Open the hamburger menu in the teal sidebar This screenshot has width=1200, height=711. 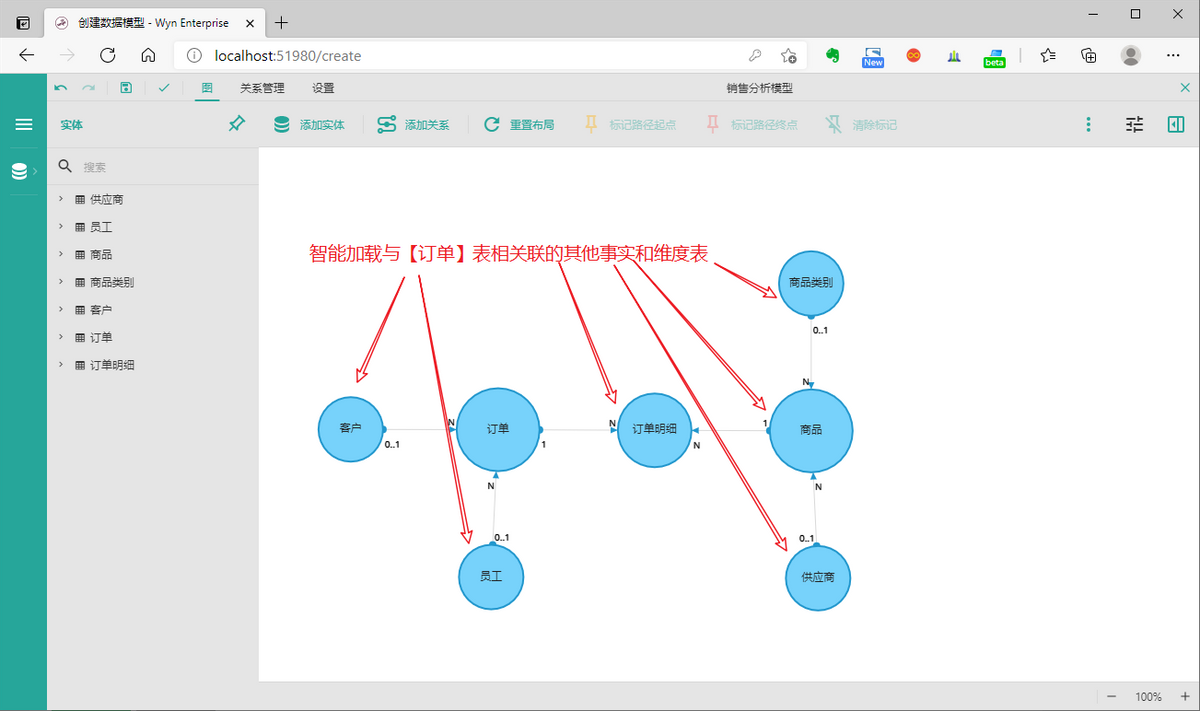pyautogui.click(x=23, y=124)
